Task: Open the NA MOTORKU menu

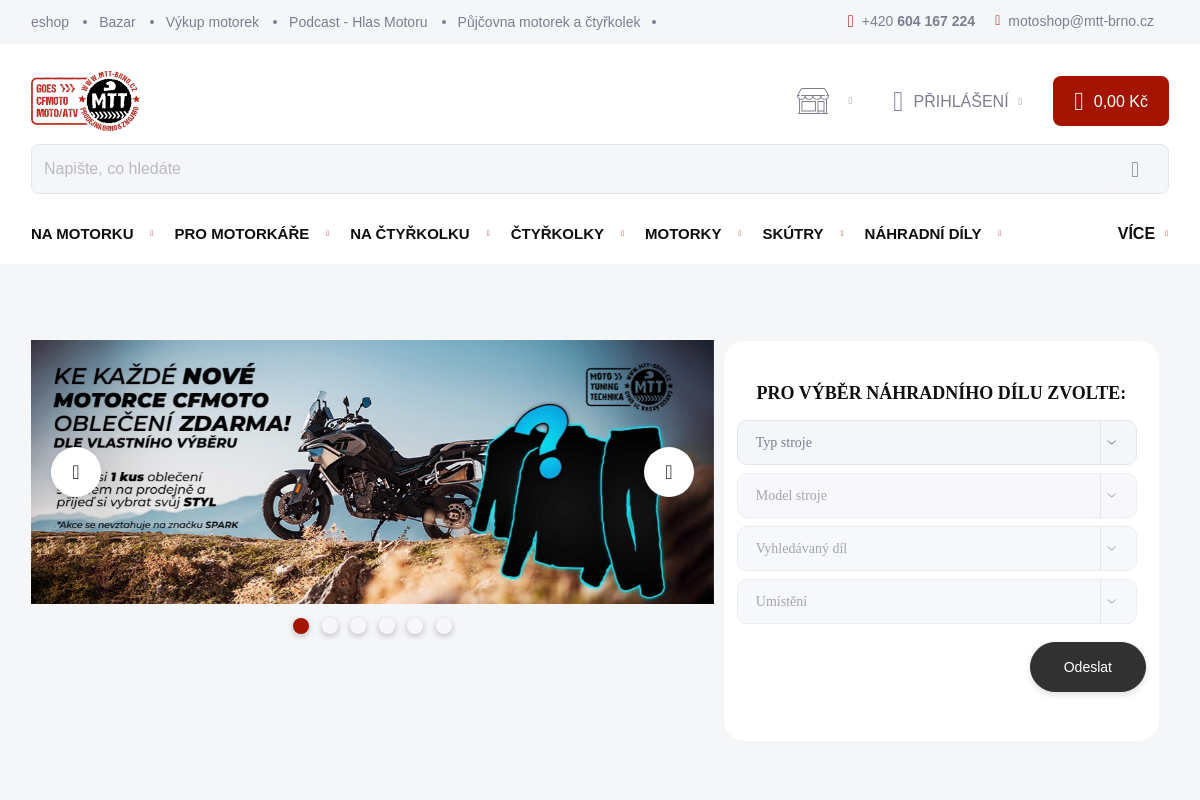Action: (x=82, y=233)
